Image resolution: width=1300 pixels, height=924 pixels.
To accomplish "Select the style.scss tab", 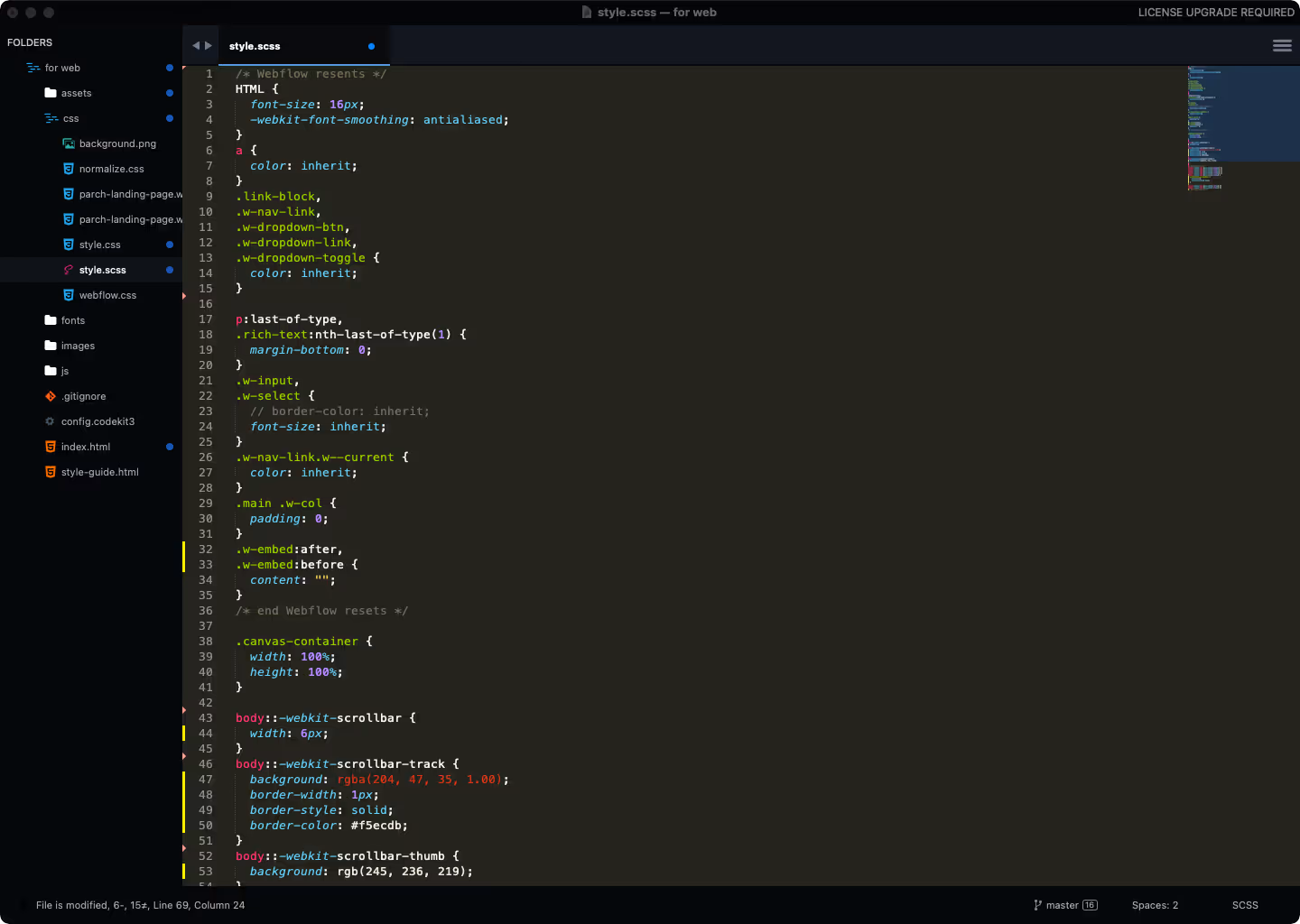I will pyautogui.click(x=304, y=46).
